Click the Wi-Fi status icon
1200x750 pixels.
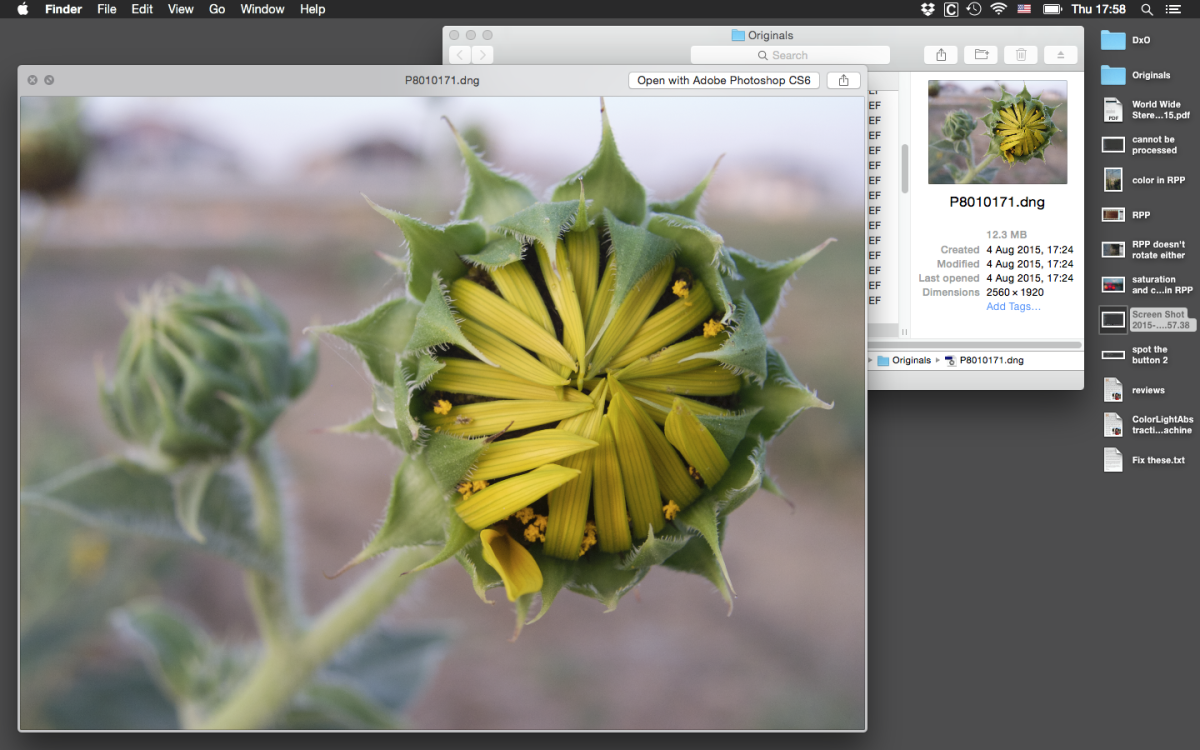(998, 9)
